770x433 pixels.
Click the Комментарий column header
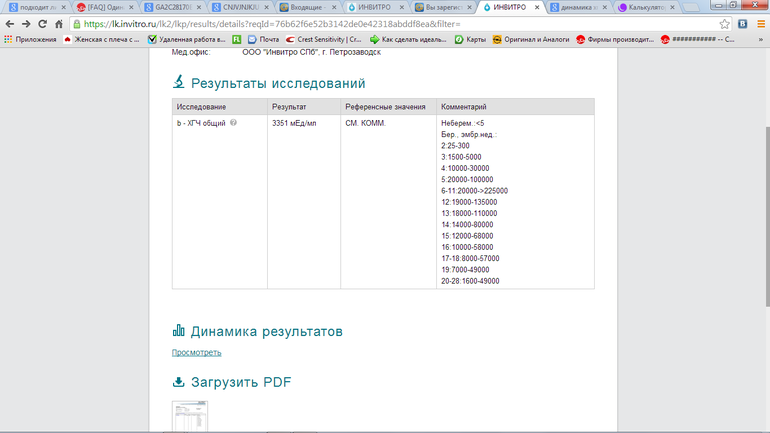click(464, 107)
